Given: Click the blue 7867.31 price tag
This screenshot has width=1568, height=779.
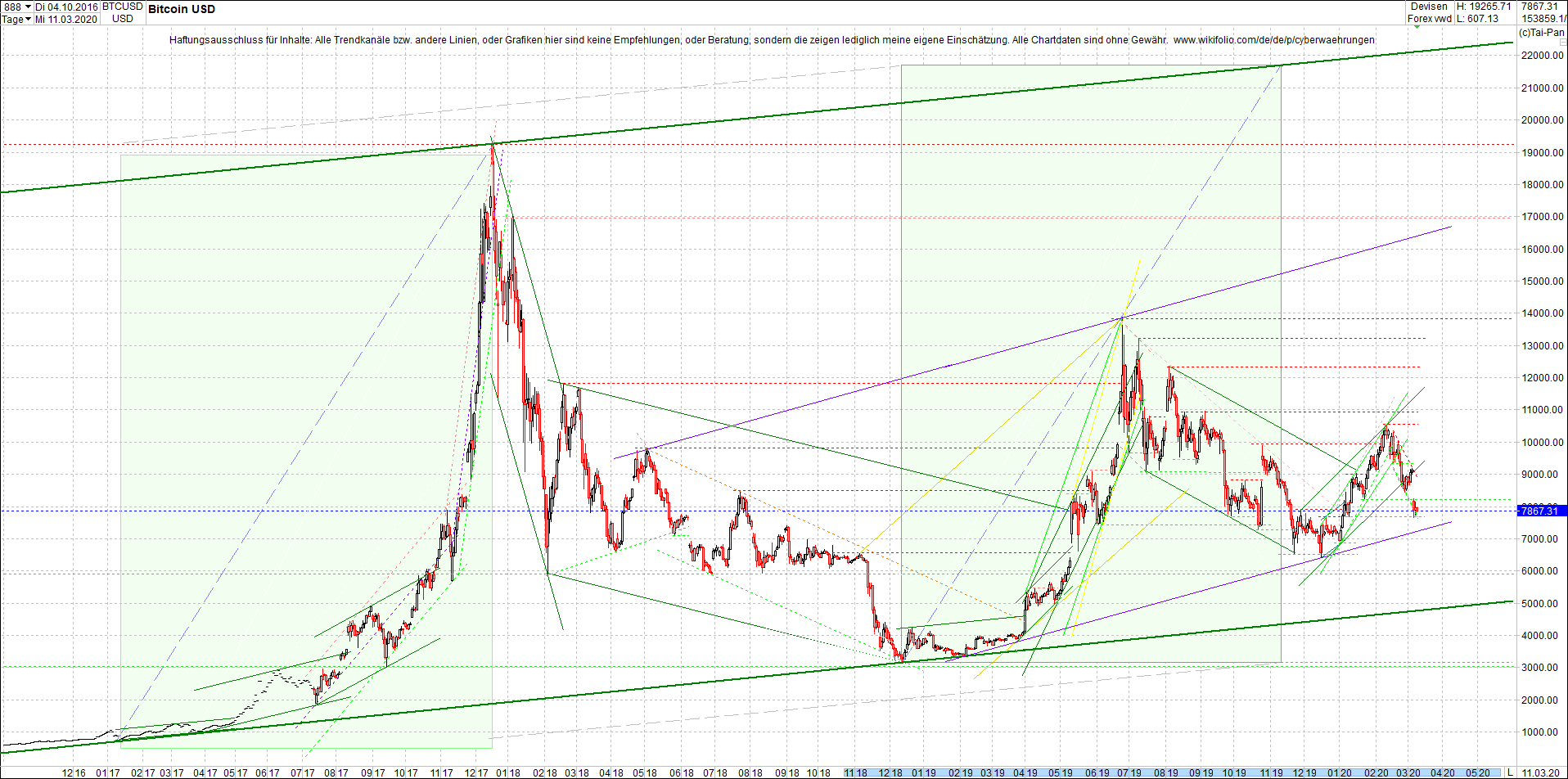Looking at the screenshot, I should (1542, 511).
